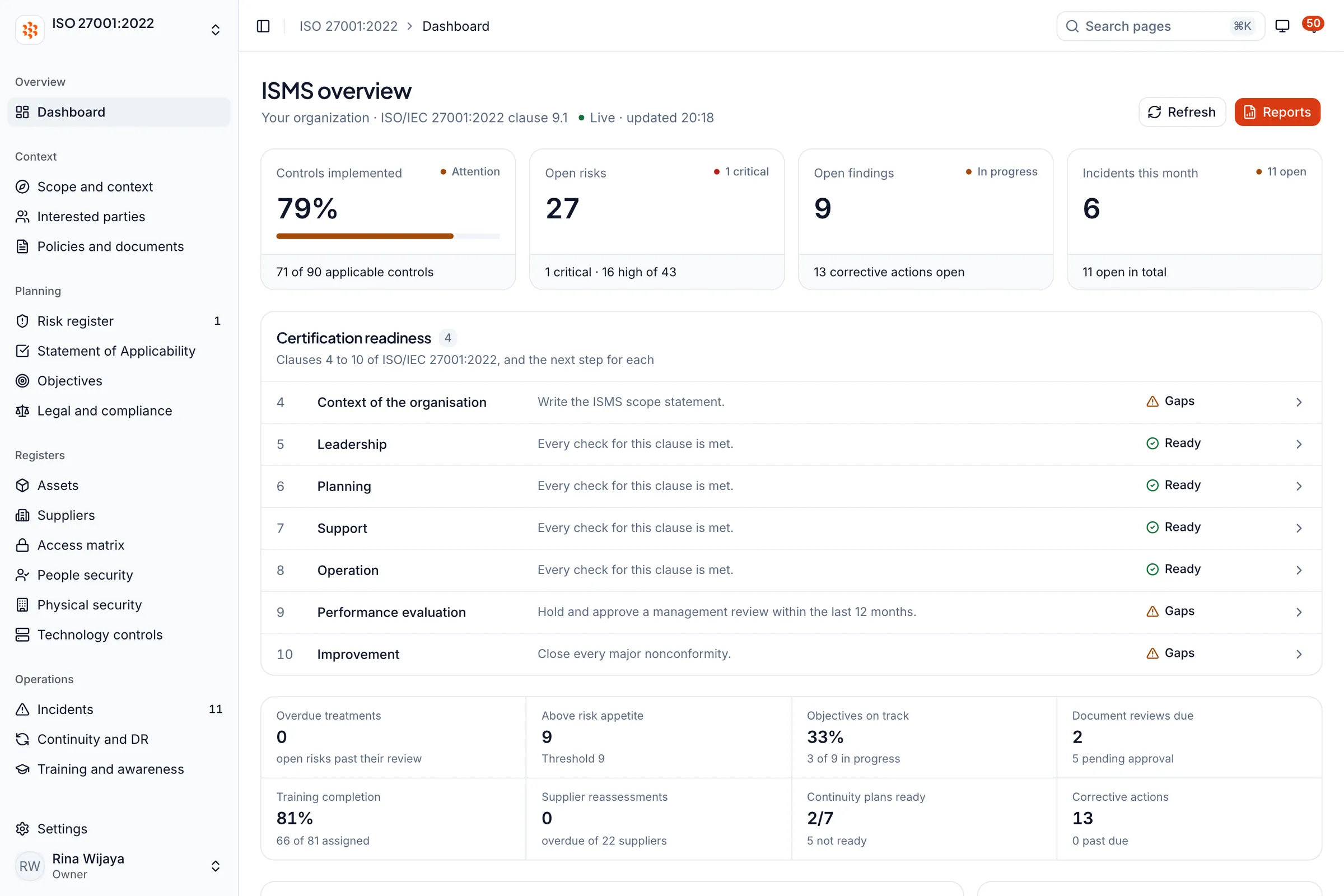Expand the Context of the organisation row chevron
This screenshot has width=1344, height=896.
1299,402
